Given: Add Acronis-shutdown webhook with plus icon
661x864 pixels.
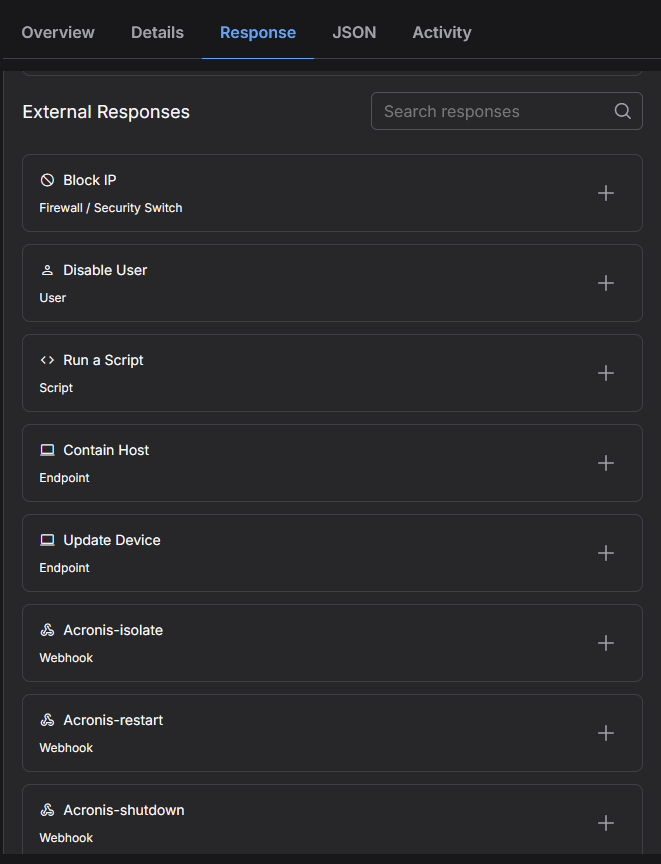Looking at the screenshot, I should tap(605, 823).
